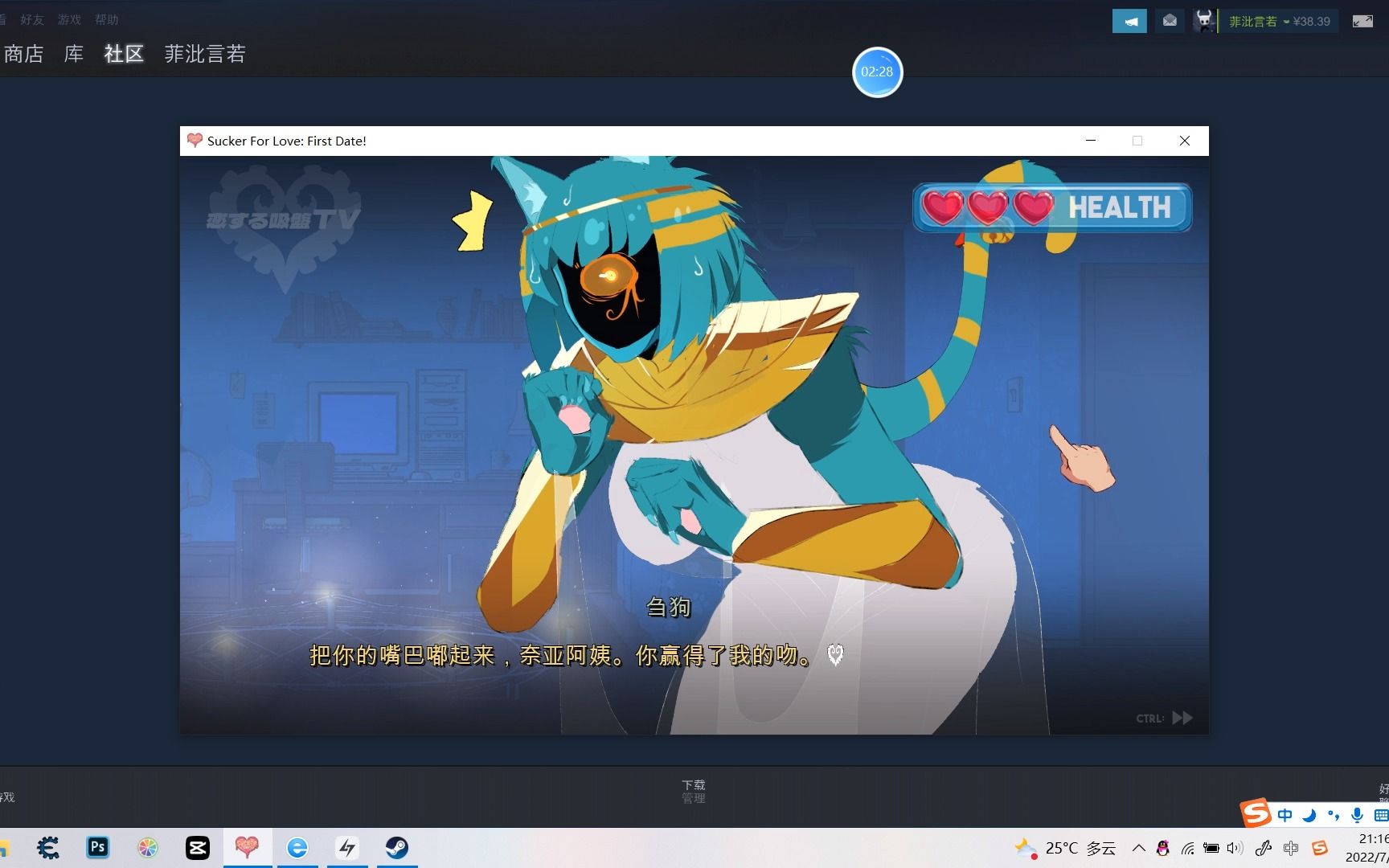Minimize the Sucker For Love game window
Image resolution: width=1389 pixels, height=868 pixels.
click(x=1091, y=141)
